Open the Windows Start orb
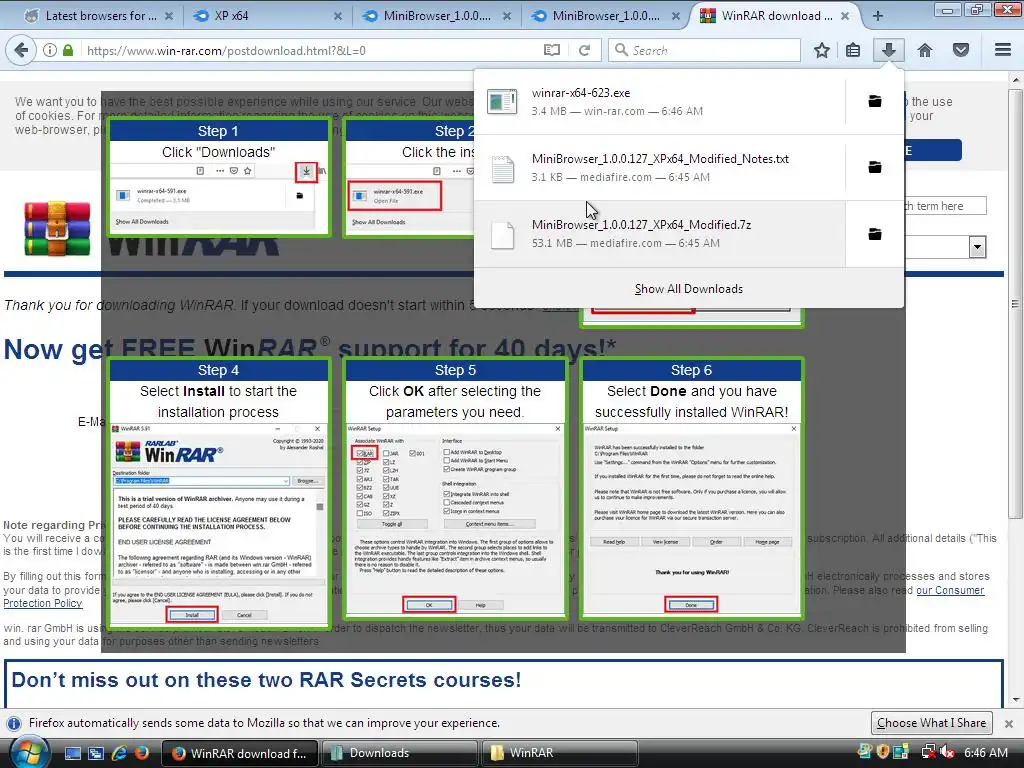Screen dimensions: 1024x768 pyautogui.click(x=27, y=752)
